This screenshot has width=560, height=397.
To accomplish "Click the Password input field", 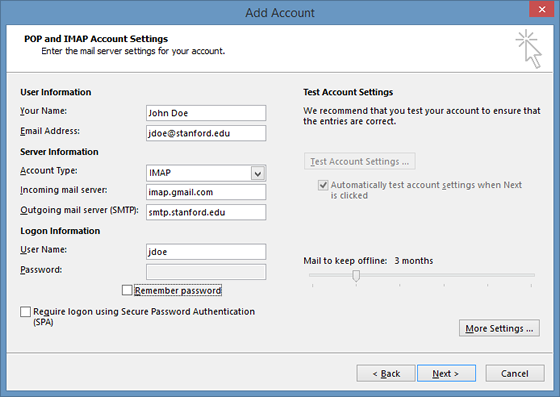I will [206, 272].
